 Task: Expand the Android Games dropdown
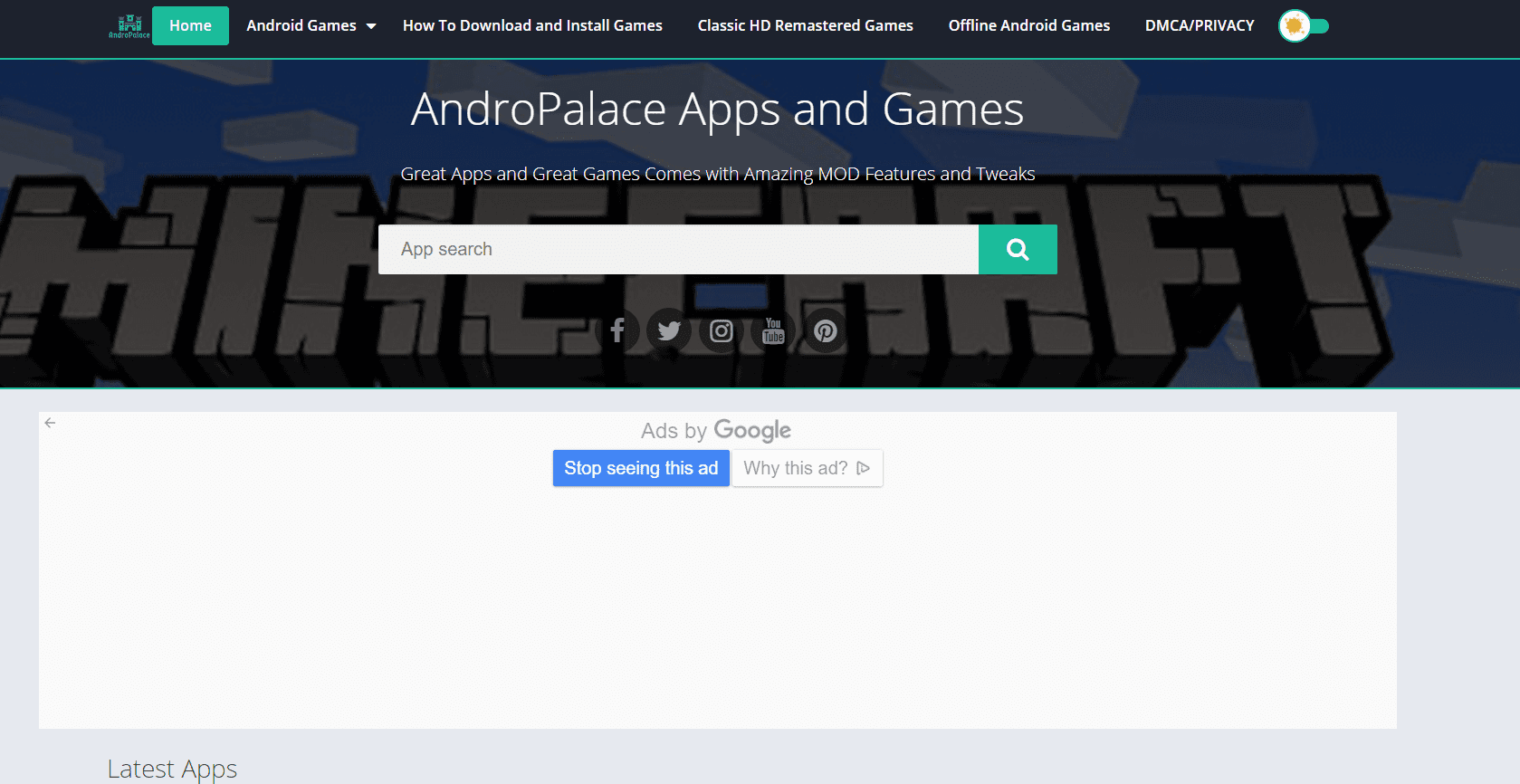pyautogui.click(x=311, y=25)
